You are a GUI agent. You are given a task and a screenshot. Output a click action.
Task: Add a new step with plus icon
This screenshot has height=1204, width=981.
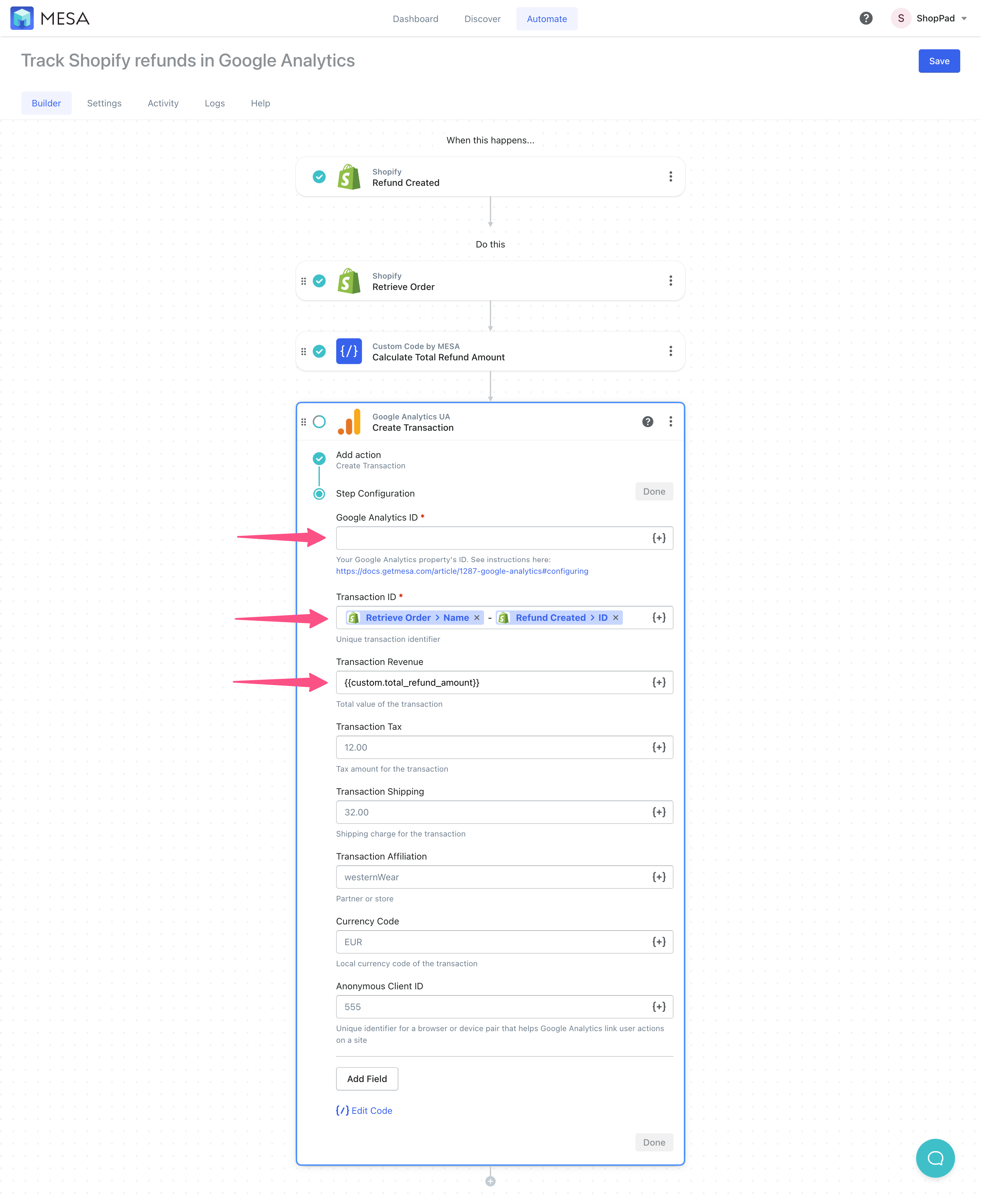[x=490, y=1181]
